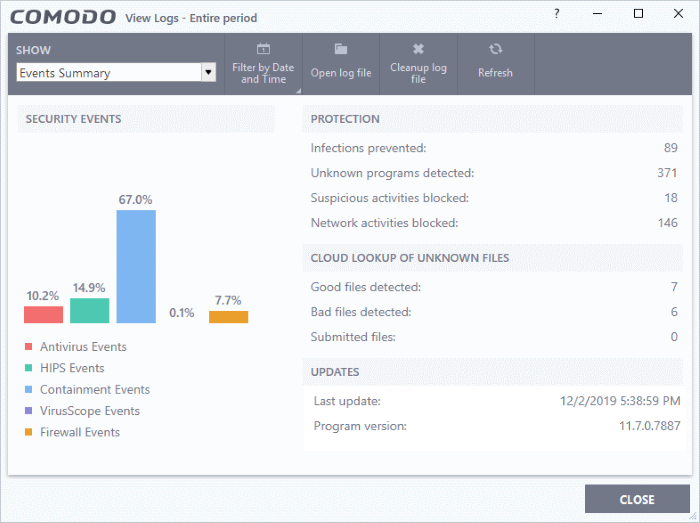Click the Cleanup log file label

[x=418, y=73]
